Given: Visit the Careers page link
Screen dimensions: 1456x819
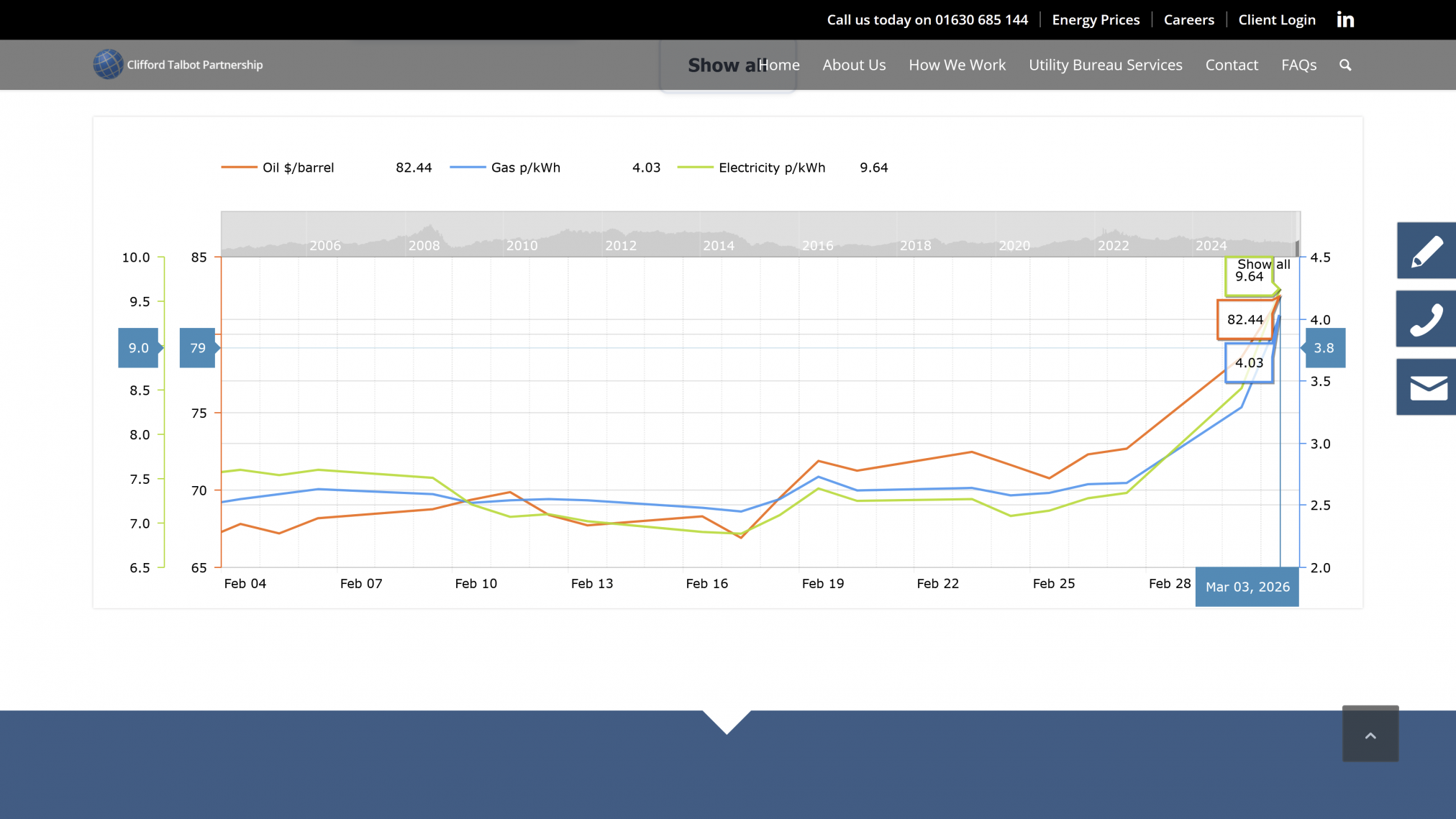Looking at the screenshot, I should (x=1188, y=19).
